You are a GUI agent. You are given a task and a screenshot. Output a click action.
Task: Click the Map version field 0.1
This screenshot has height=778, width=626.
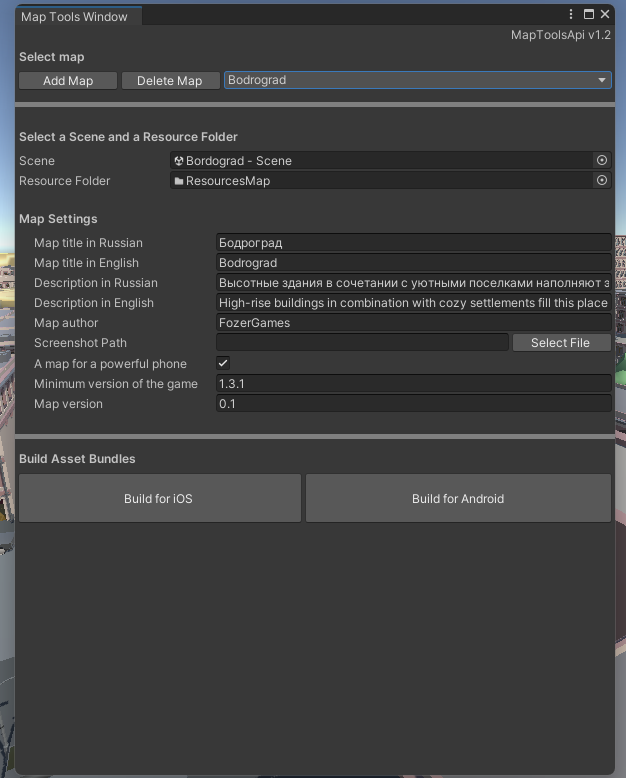[x=414, y=403]
